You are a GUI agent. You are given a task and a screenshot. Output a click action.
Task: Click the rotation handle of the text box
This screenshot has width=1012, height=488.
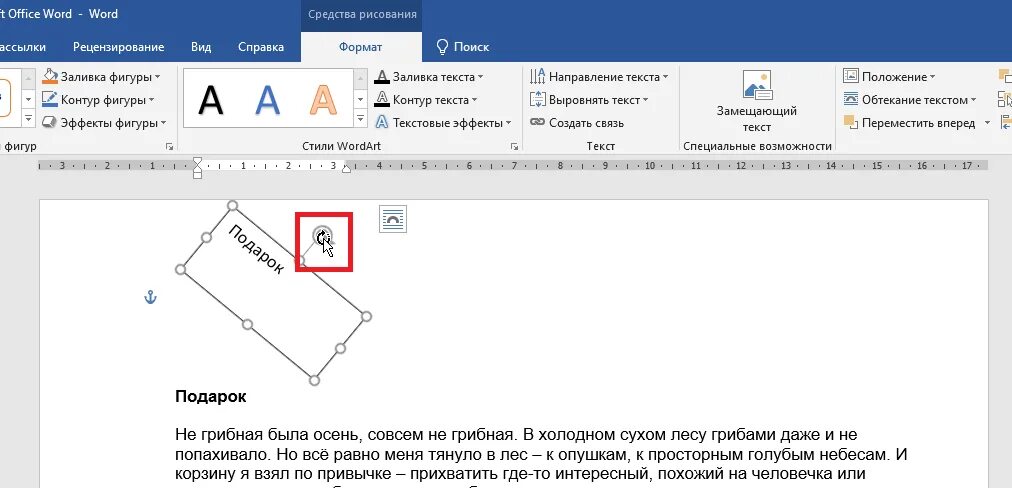pyautogui.click(x=320, y=235)
